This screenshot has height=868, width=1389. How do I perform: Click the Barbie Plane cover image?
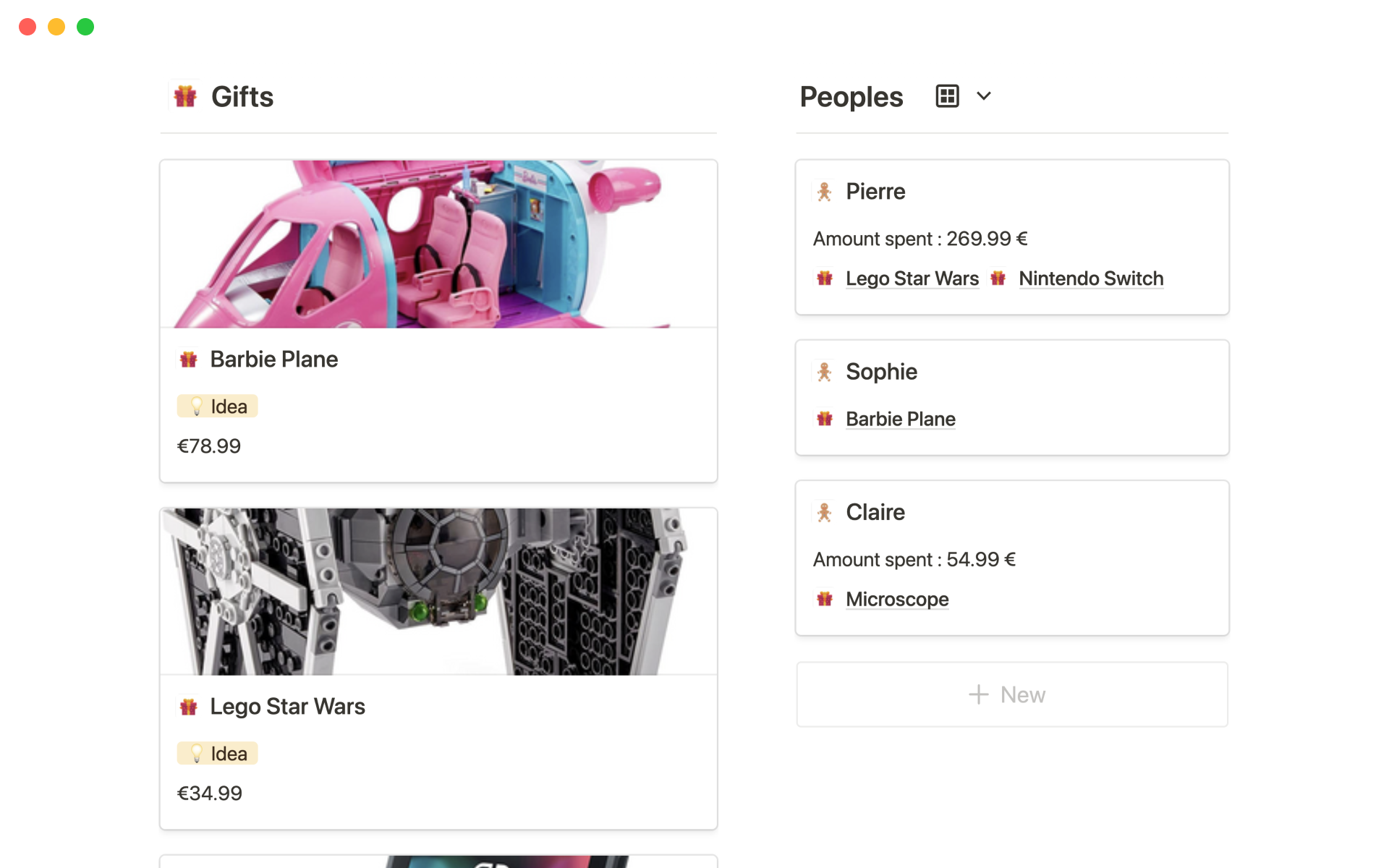point(438,244)
